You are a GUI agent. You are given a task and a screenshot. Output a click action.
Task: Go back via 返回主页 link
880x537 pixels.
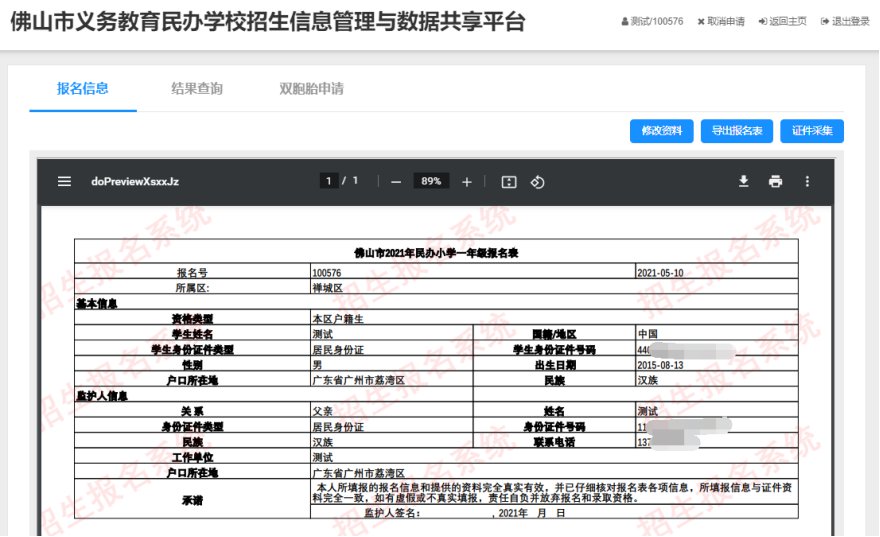(x=783, y=21)
